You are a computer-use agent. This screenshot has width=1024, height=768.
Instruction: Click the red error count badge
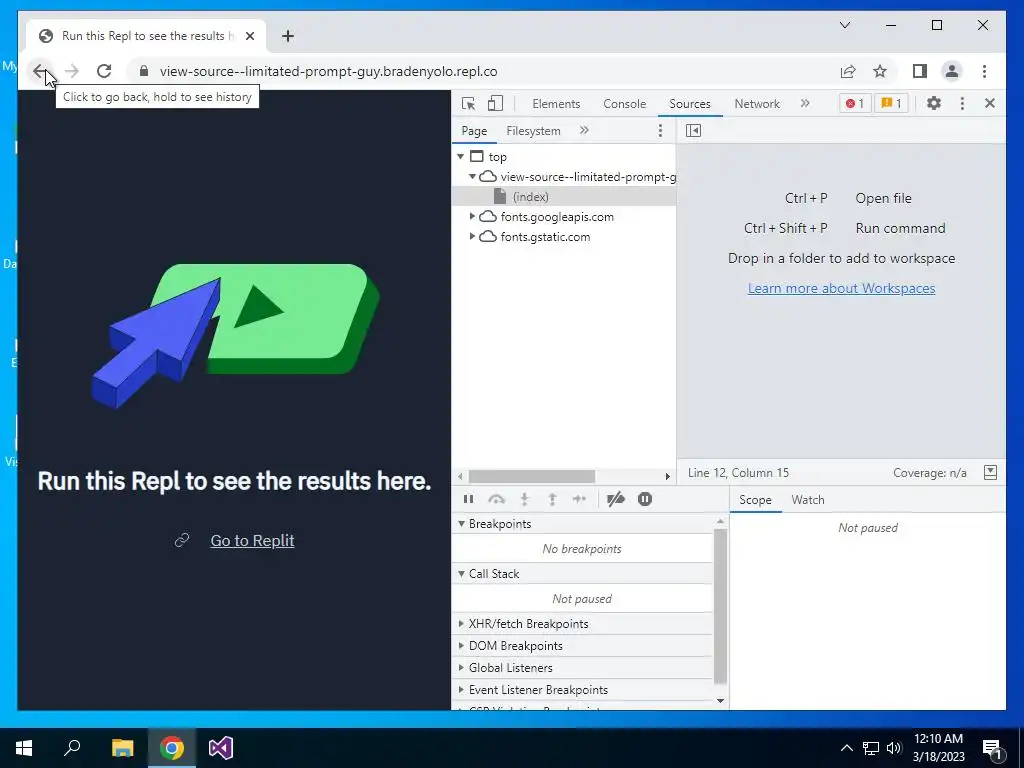tap(855, 103)
